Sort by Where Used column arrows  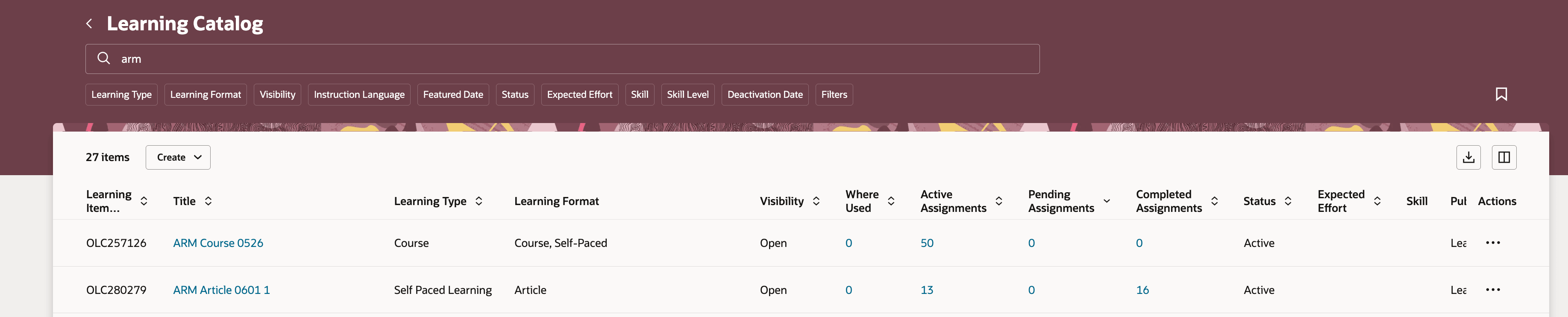[891, 201]
